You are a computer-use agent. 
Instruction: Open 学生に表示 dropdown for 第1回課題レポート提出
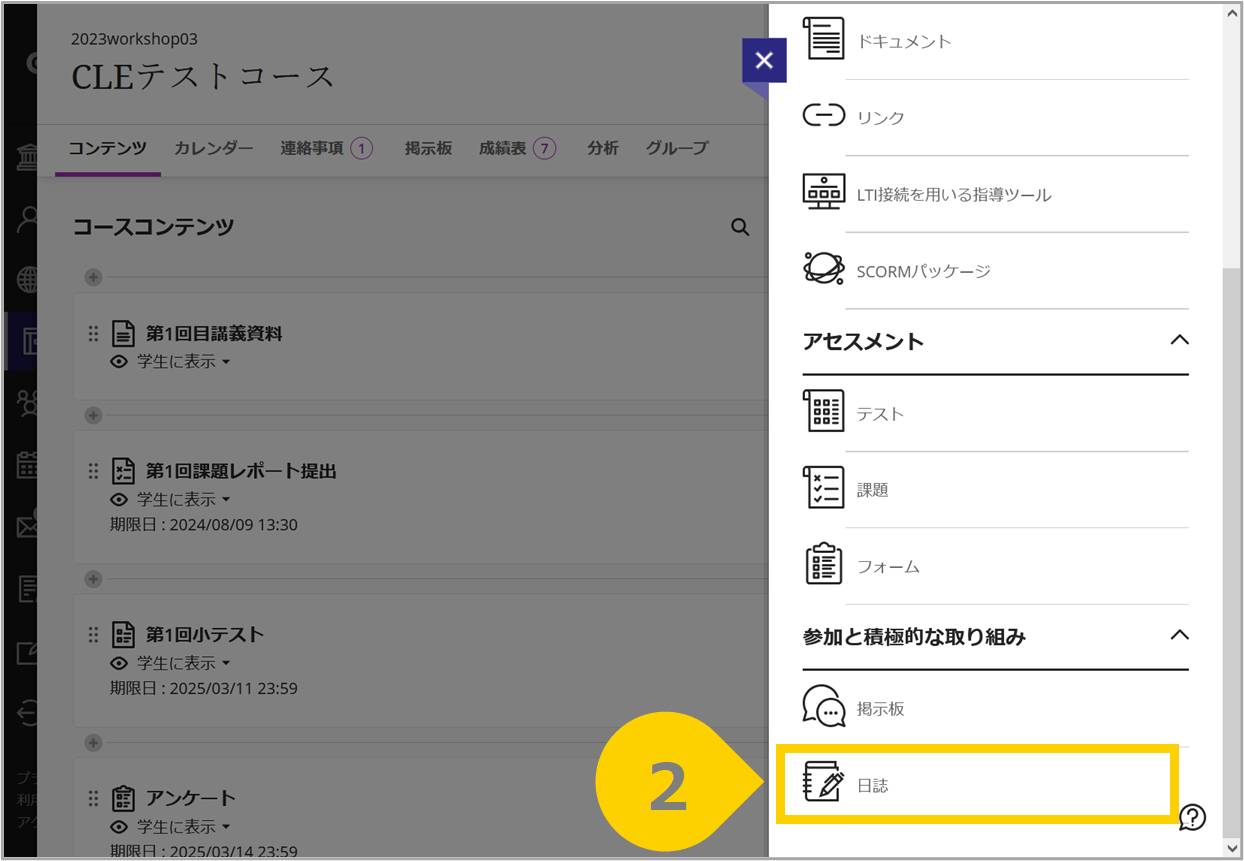point(183,500)
